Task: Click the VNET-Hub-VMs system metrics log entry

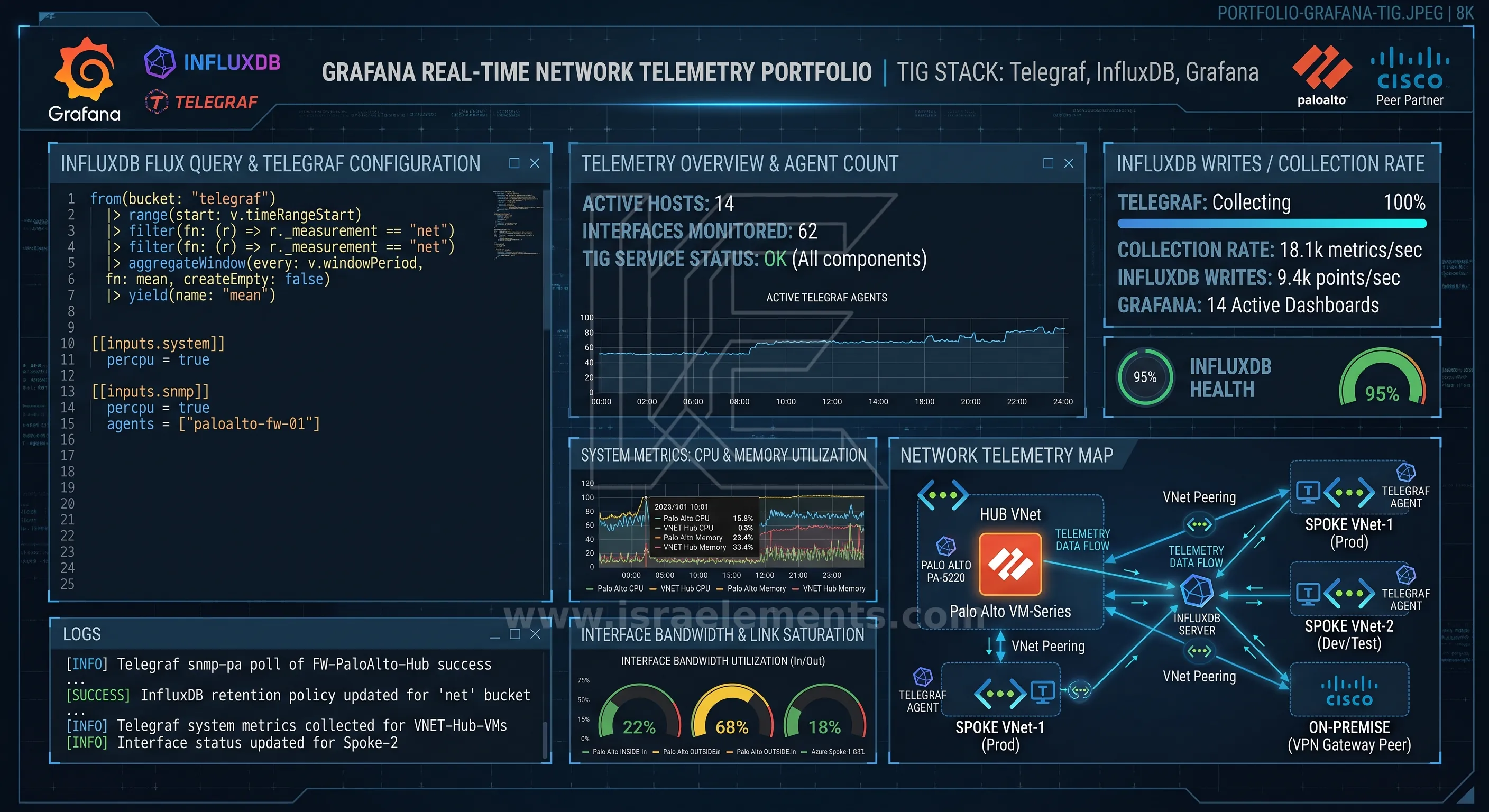Action: click(x=287, y=725)
